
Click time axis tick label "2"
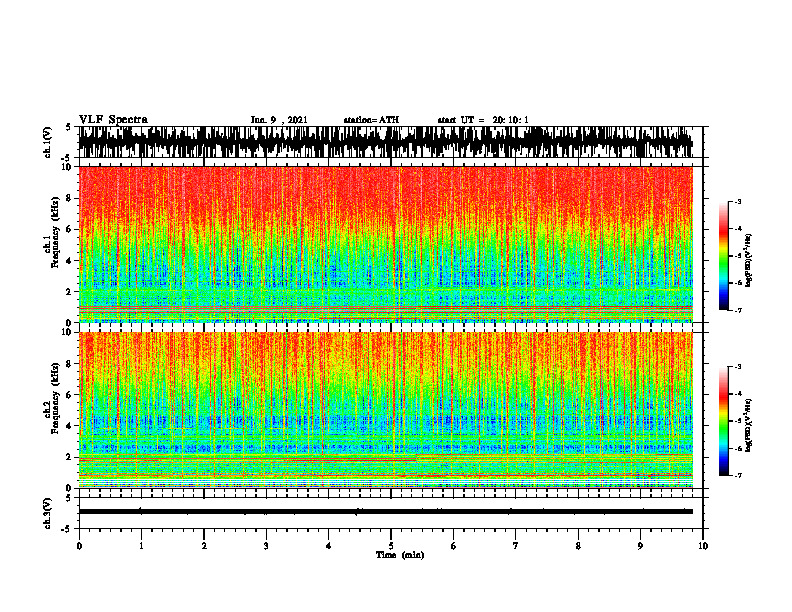(204, 546)
